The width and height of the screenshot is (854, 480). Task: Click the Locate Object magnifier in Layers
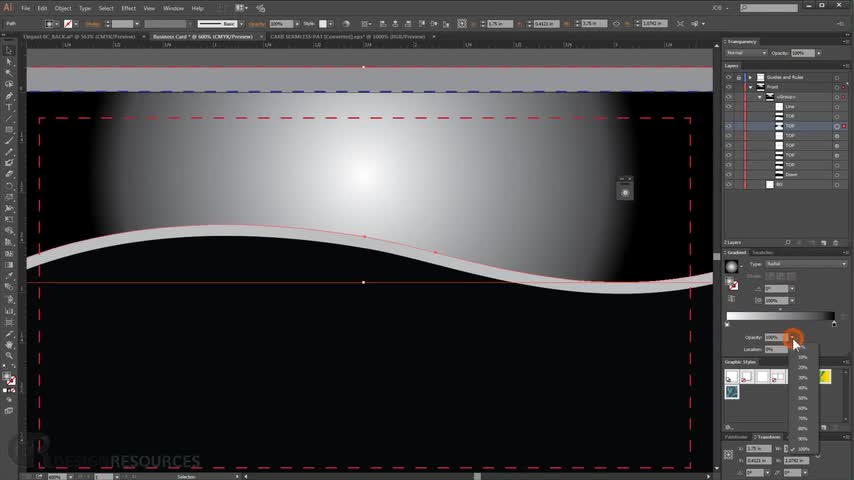point(788,242)
